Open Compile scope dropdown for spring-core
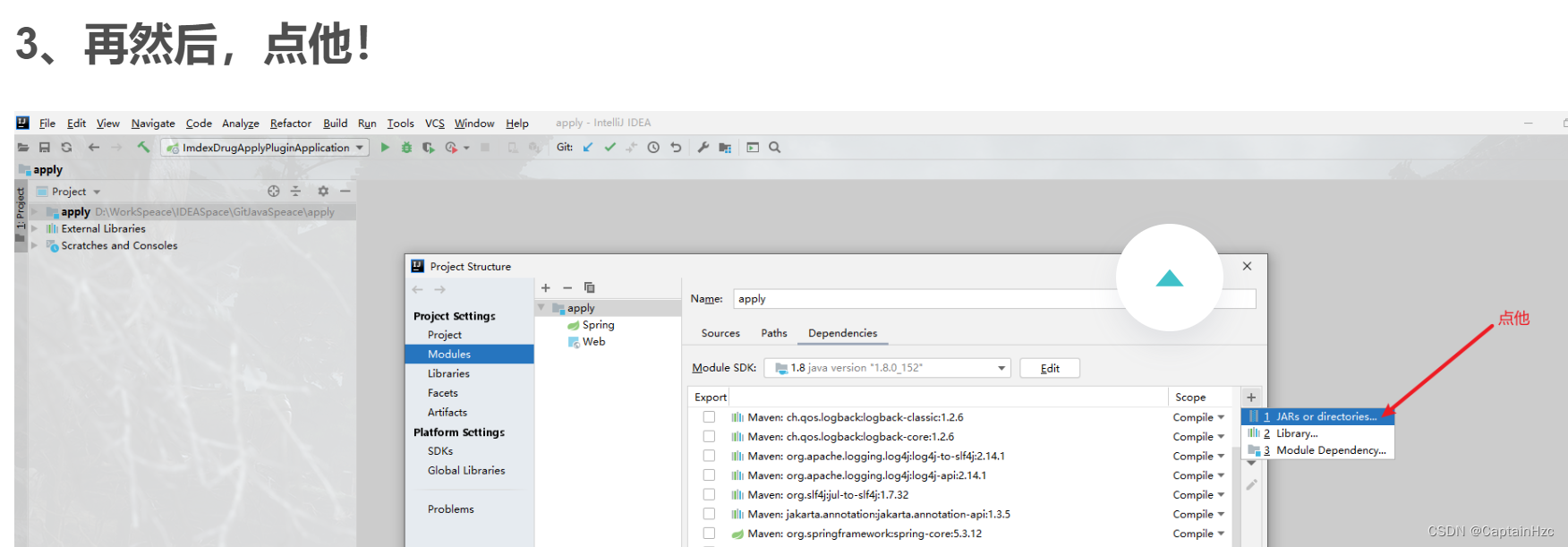 tap(1198, 534)
